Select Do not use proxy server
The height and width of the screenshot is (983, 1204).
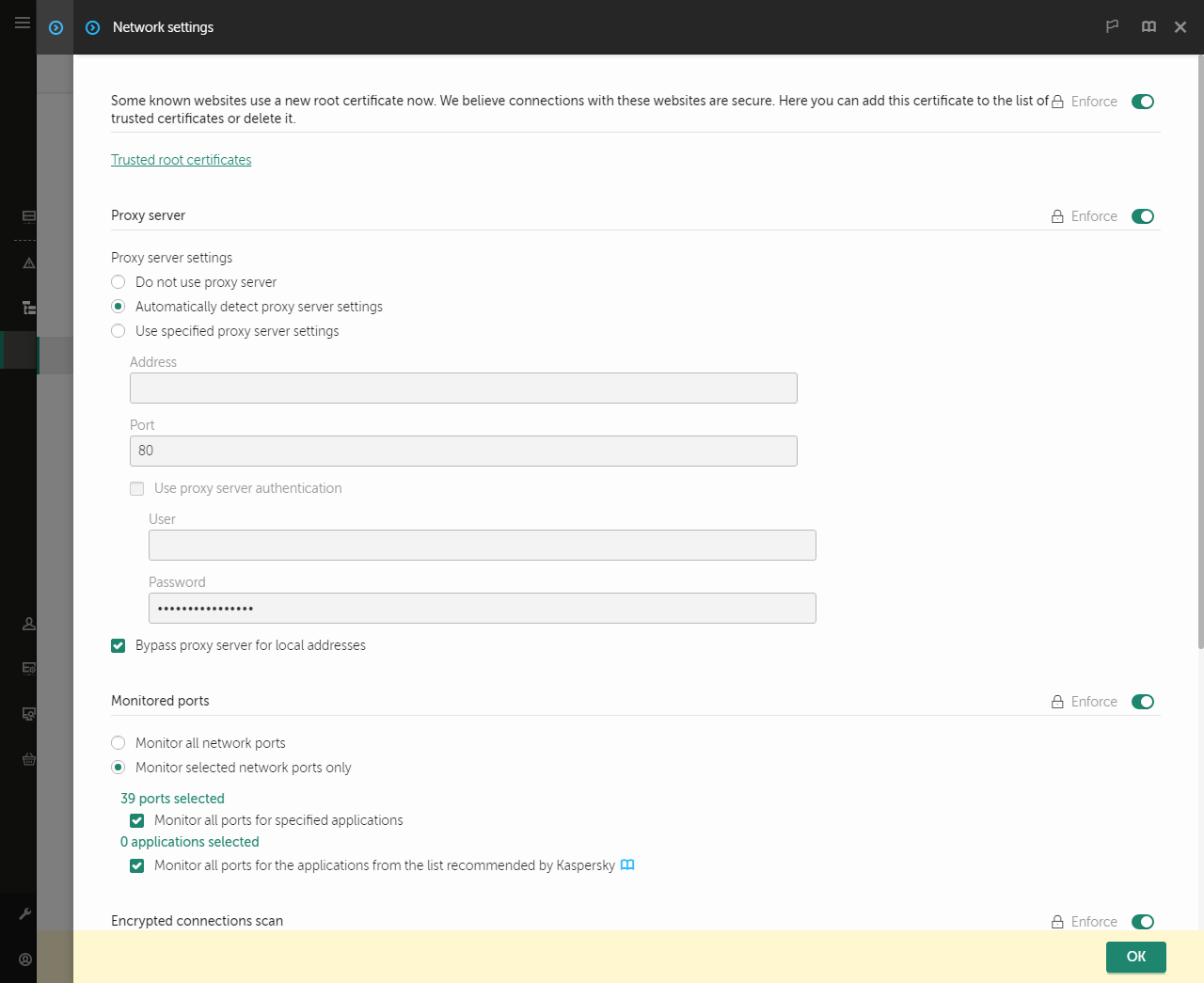pos(118,281)
